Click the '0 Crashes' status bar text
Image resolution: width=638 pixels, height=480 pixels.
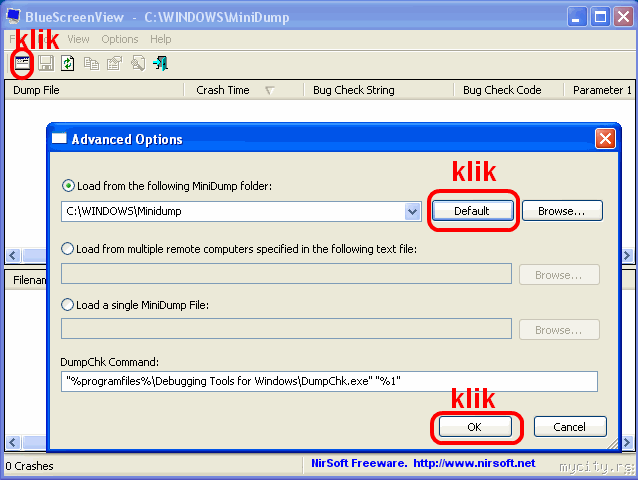point(29,466)
